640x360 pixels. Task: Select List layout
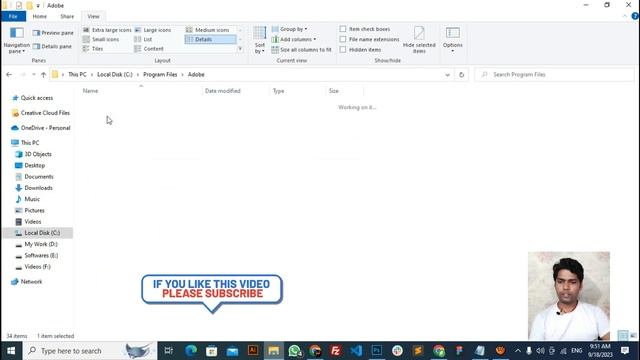click(143, 39)
